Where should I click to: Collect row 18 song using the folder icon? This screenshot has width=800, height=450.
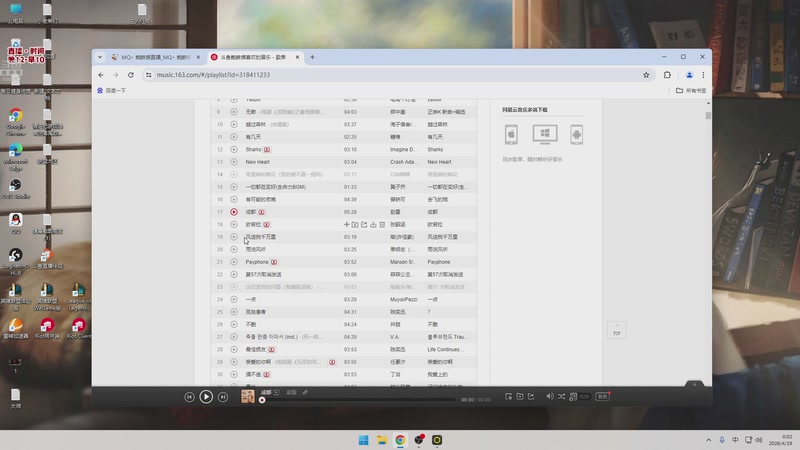(x=355, y=224)
